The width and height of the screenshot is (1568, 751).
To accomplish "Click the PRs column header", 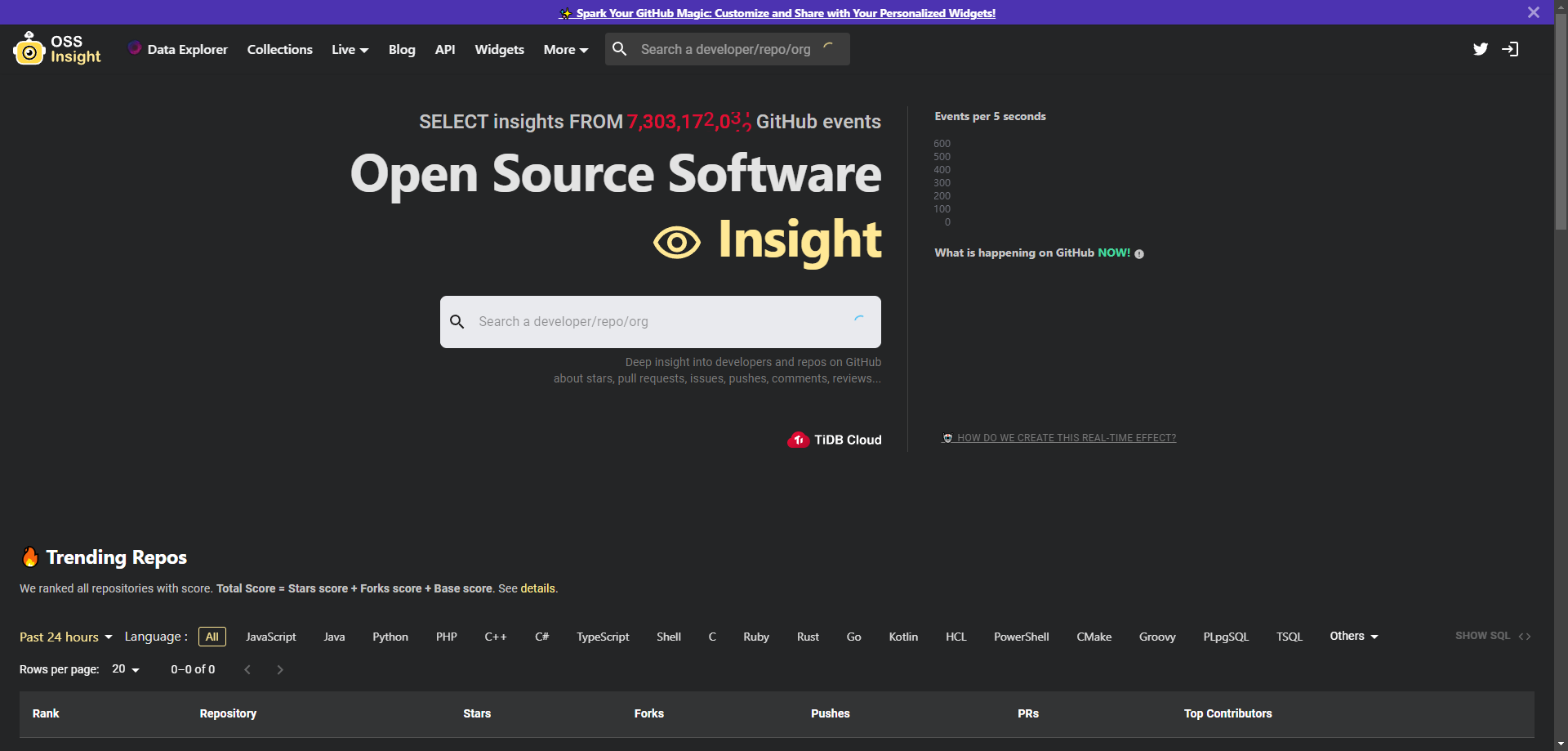I will [1028, 713].
